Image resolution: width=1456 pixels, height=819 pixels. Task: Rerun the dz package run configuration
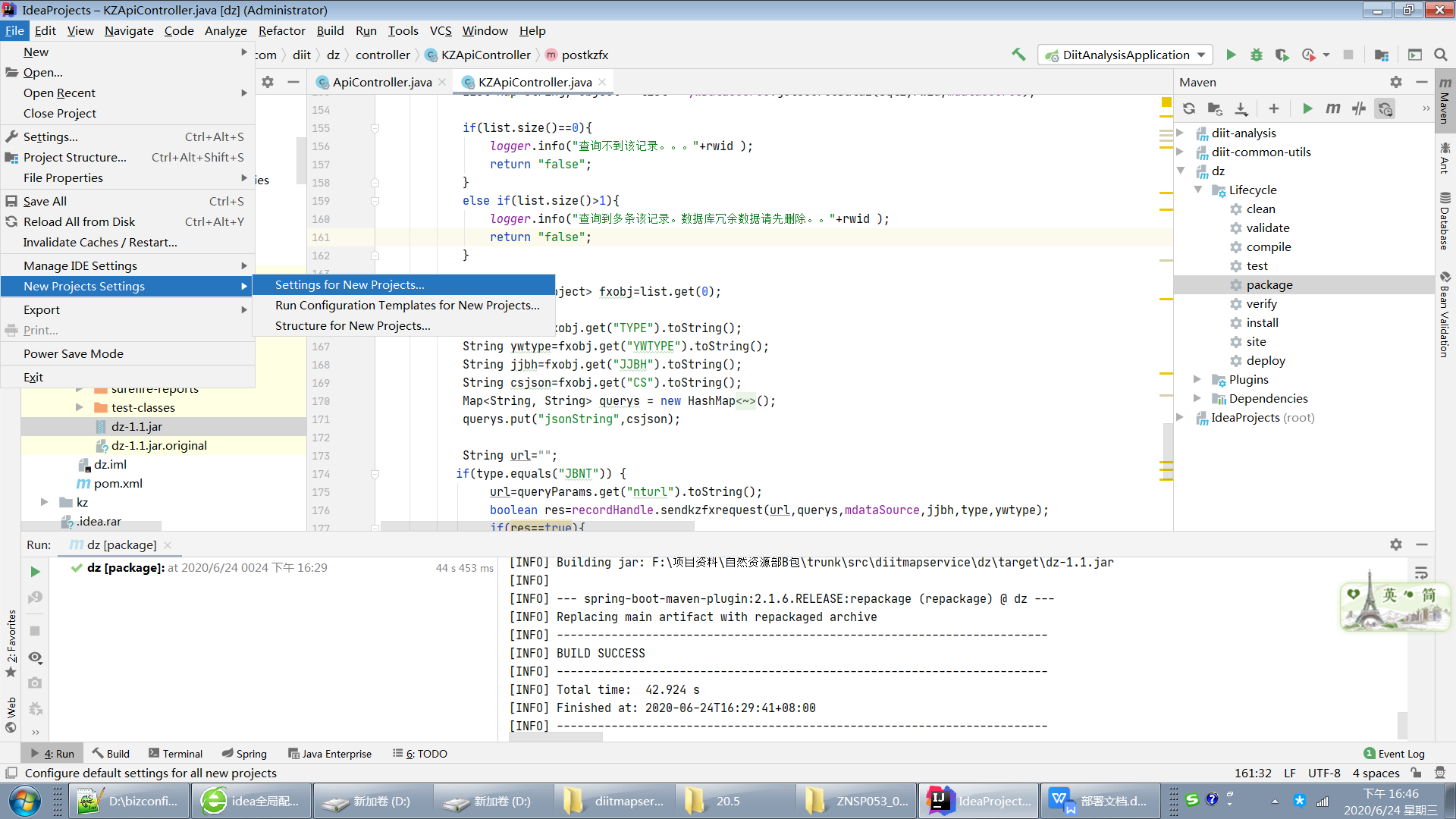point(35,572)
